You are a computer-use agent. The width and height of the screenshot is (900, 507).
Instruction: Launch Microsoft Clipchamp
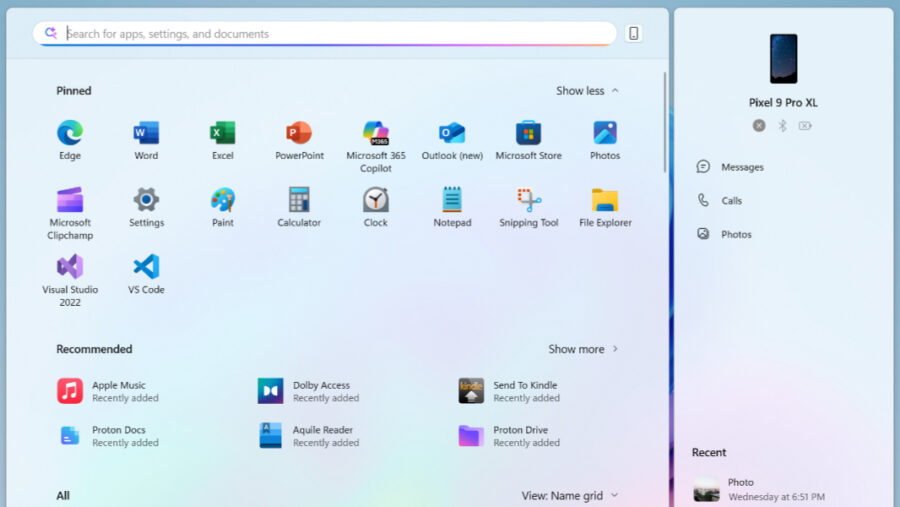(70, 213)
